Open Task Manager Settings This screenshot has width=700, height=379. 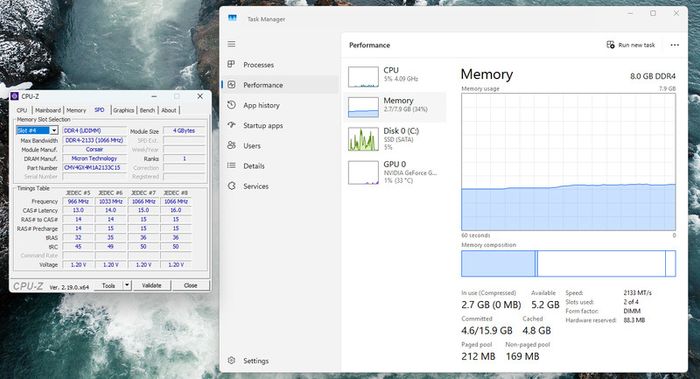[x=256, y=361]
